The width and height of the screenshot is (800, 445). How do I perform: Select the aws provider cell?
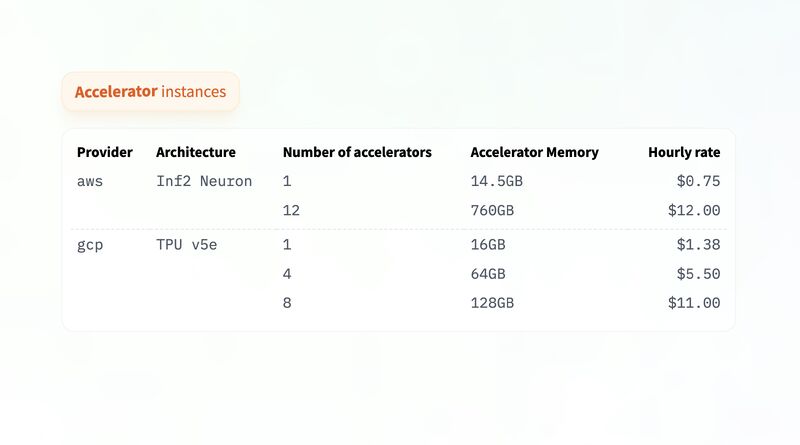click(x=90, y=181)
